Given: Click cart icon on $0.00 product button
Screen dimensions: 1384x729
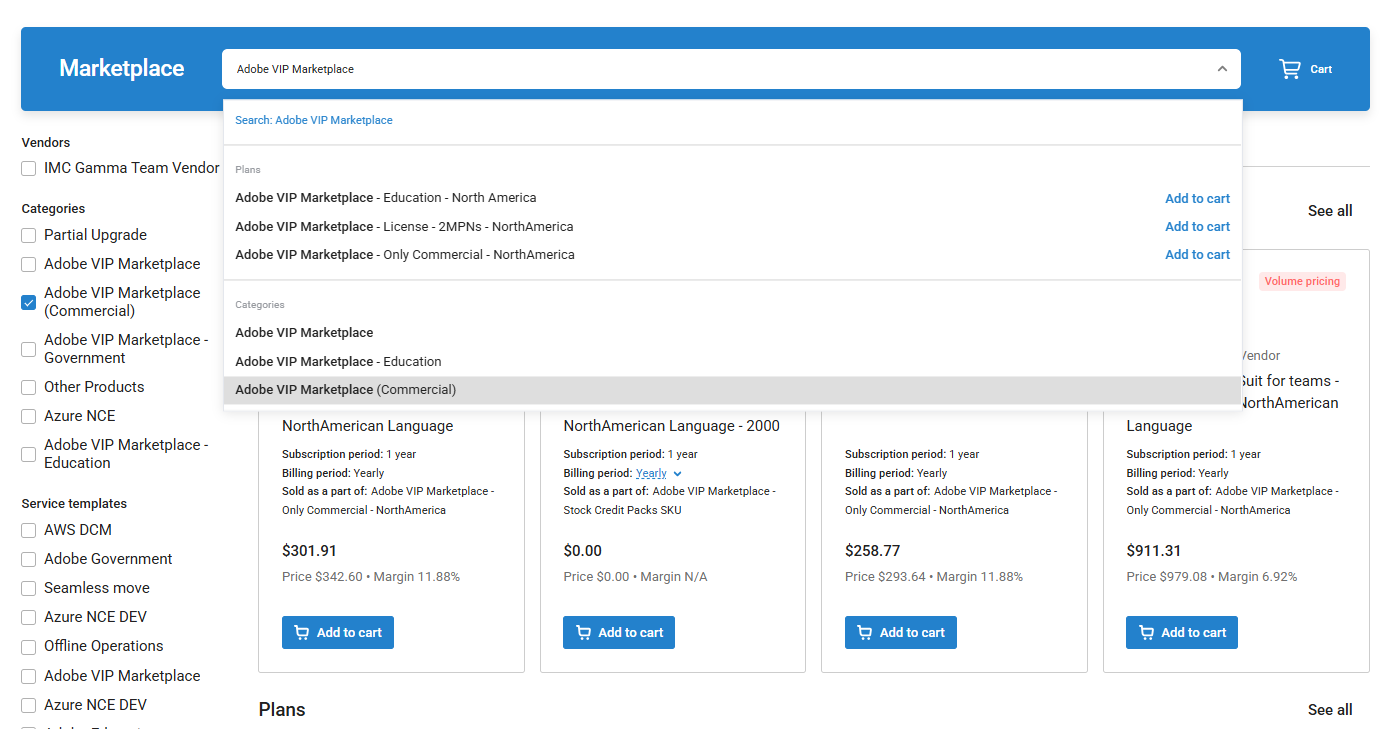Looking at the screenshot, I should (x=583, y=632).
